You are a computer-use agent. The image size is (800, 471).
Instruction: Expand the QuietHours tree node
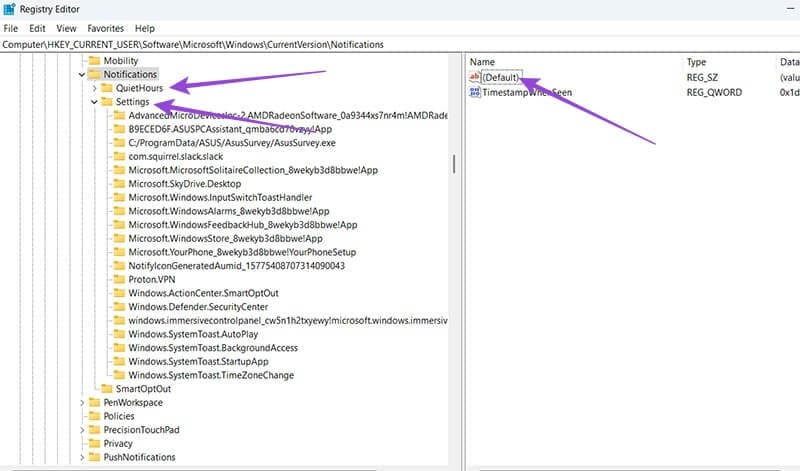94,88
